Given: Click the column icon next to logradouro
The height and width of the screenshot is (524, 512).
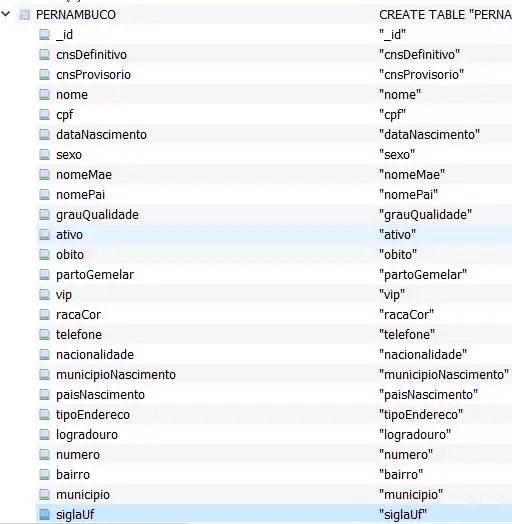Looking at the screenshot, I should [x=44, y=435].
